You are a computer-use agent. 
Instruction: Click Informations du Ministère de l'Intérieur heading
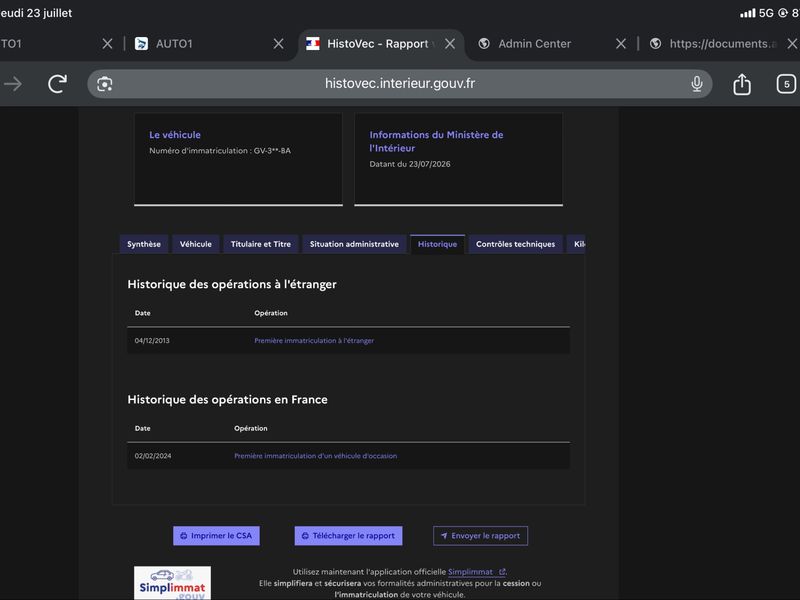click(x=436, y=141)
